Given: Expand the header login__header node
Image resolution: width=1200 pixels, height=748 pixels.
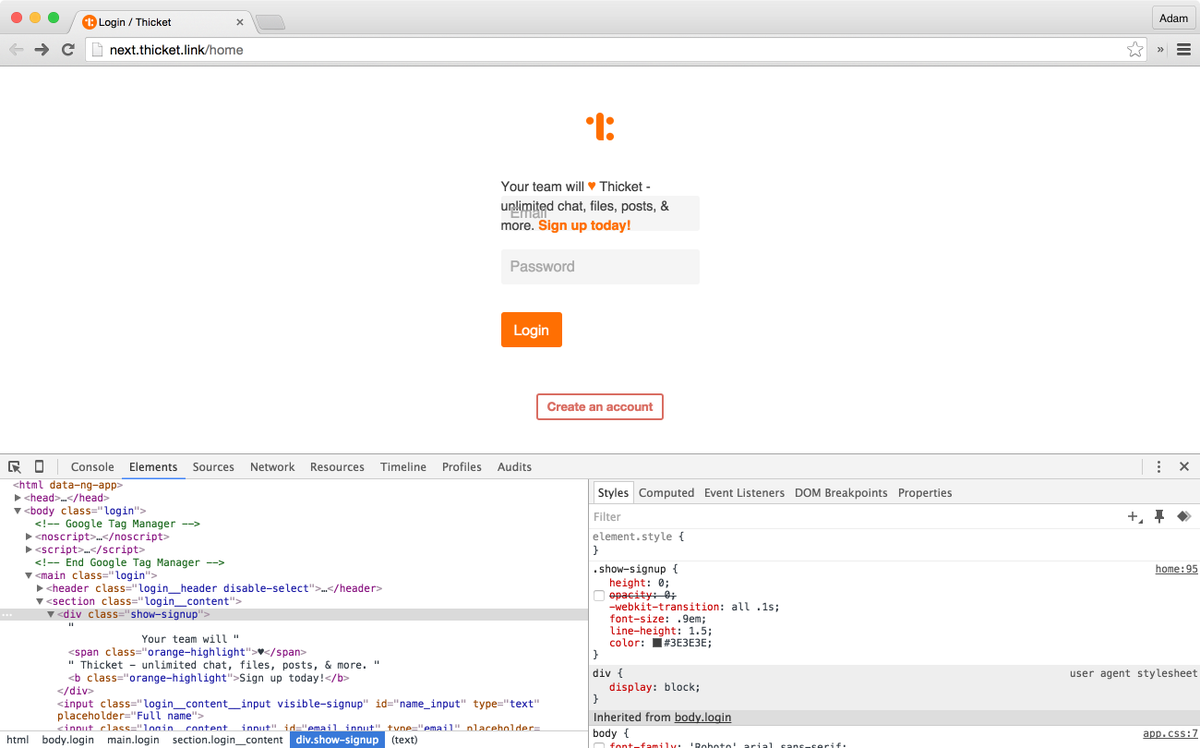Looking at the screenshot, I should tap(40, 589).
